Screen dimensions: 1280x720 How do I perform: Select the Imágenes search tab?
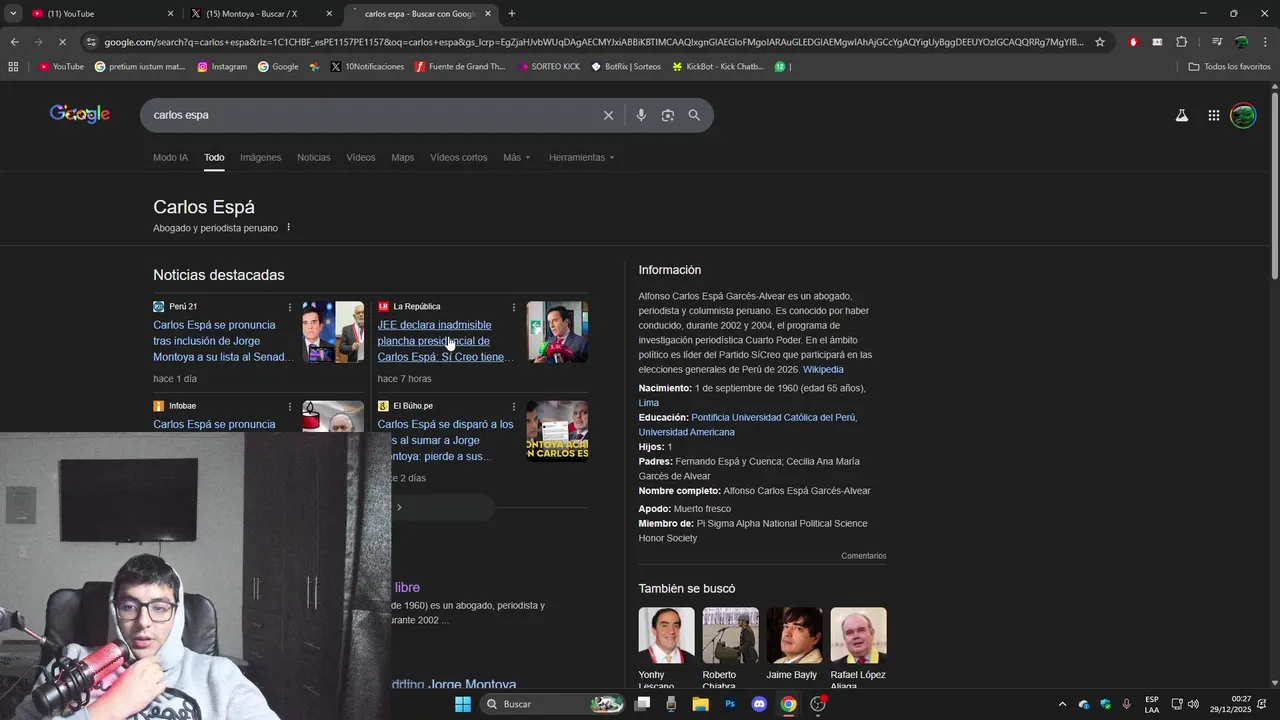(x=260, y=158)
